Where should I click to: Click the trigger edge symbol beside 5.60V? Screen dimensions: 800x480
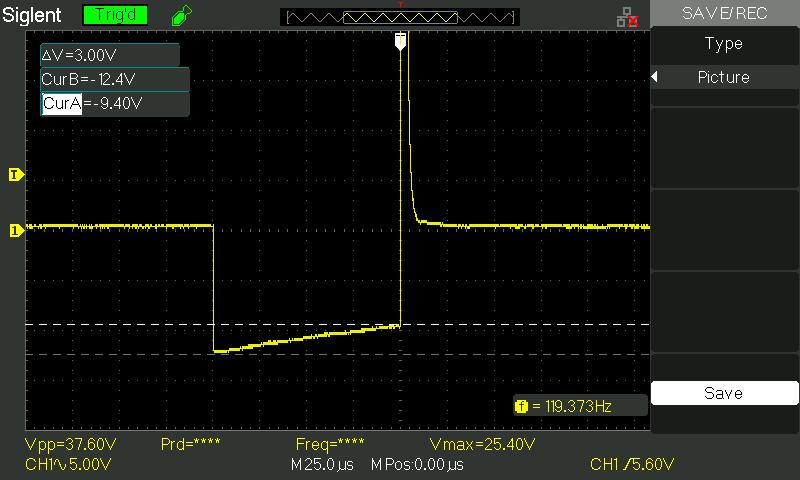click(x=624, y=465)
